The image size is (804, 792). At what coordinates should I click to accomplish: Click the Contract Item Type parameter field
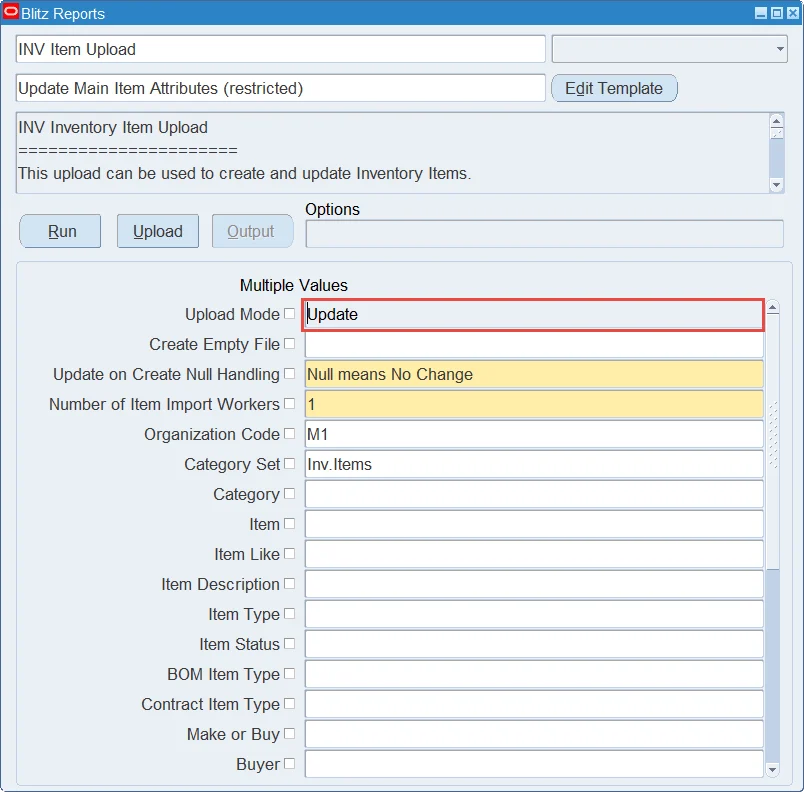[x=534, y=704]
